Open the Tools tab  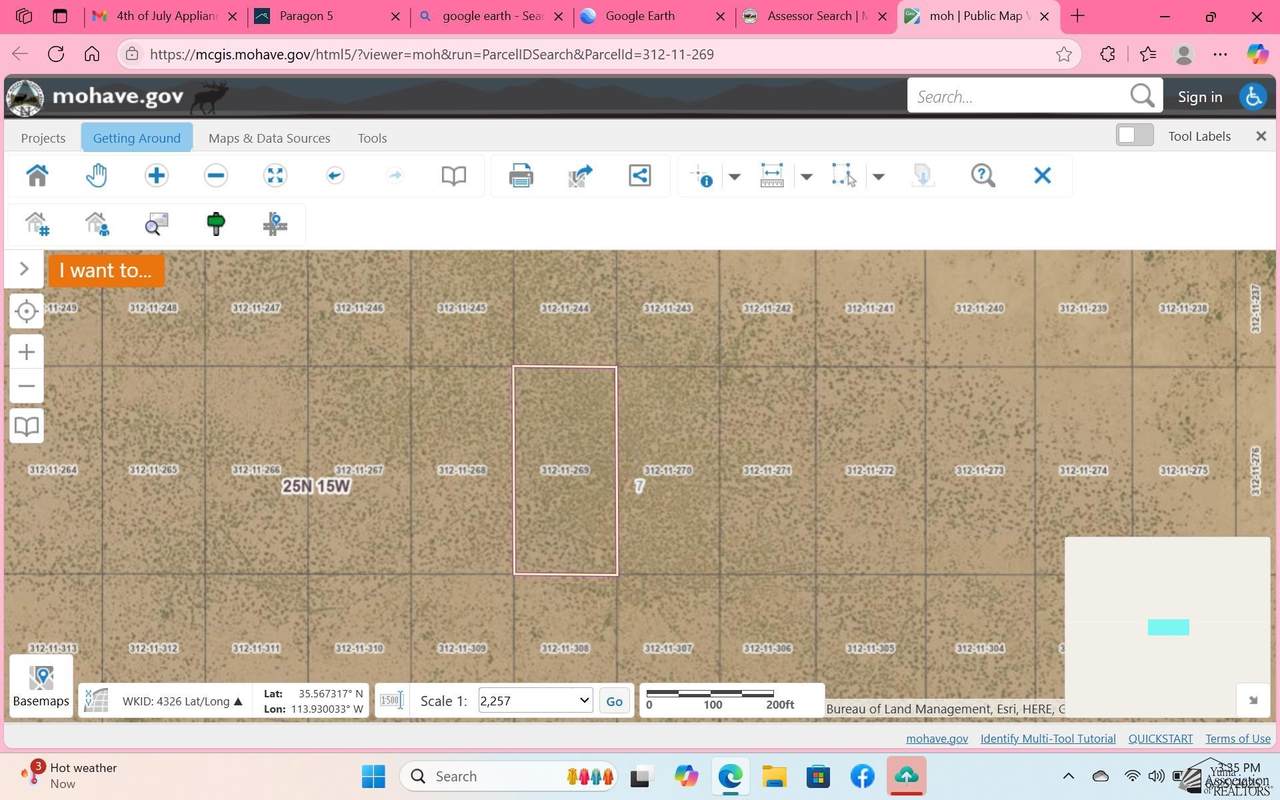click(372, 138)
